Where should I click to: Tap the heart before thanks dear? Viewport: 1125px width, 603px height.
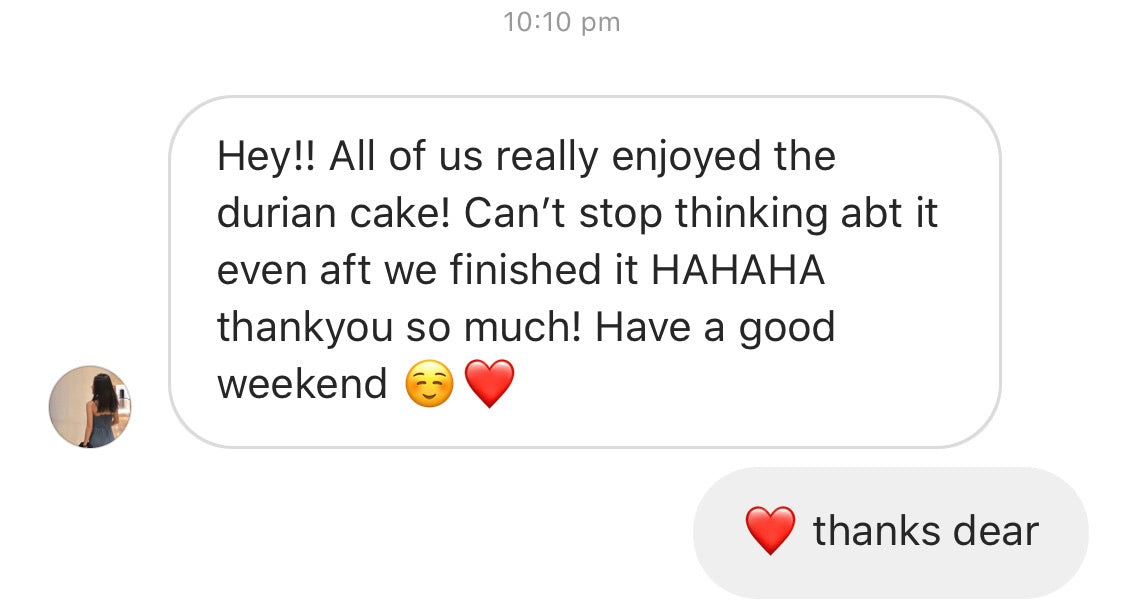771,530
